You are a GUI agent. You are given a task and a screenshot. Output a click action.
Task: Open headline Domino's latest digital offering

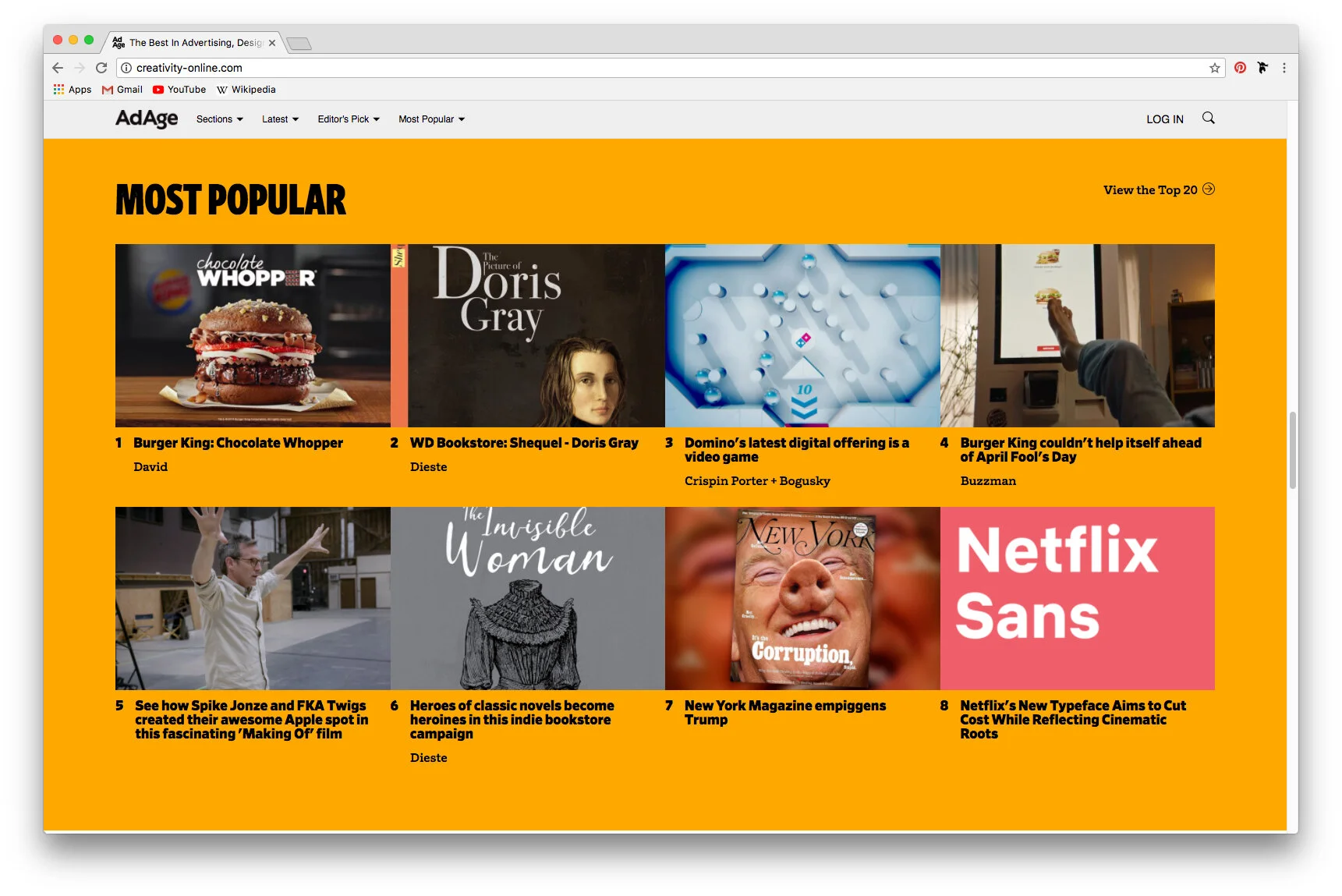coord(797,450)
